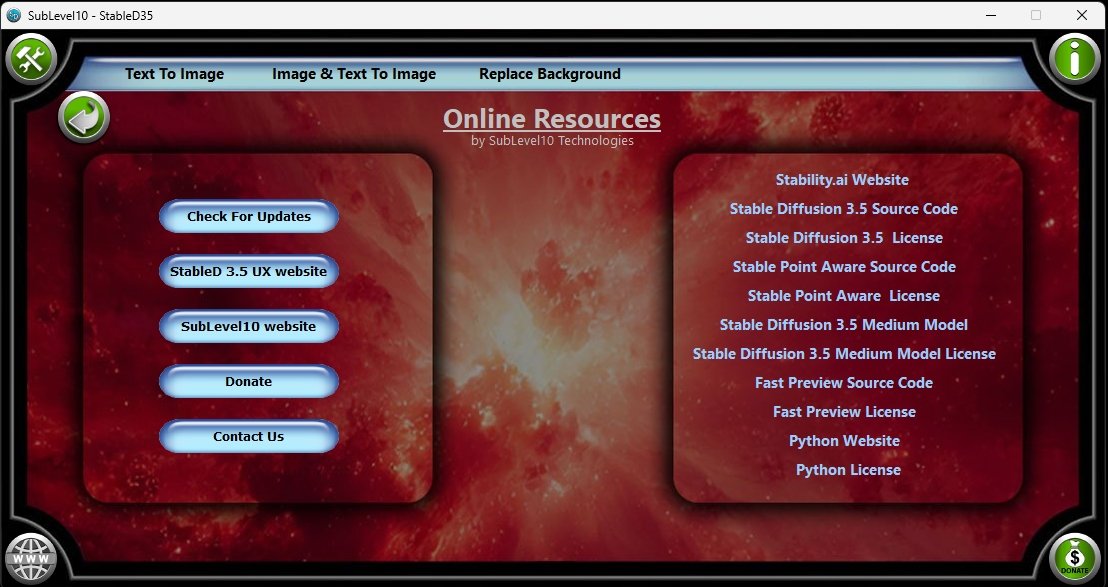Click the Contact Us button
The height and width of the screenshot is (587, 1108).
[x=249, y=436]
